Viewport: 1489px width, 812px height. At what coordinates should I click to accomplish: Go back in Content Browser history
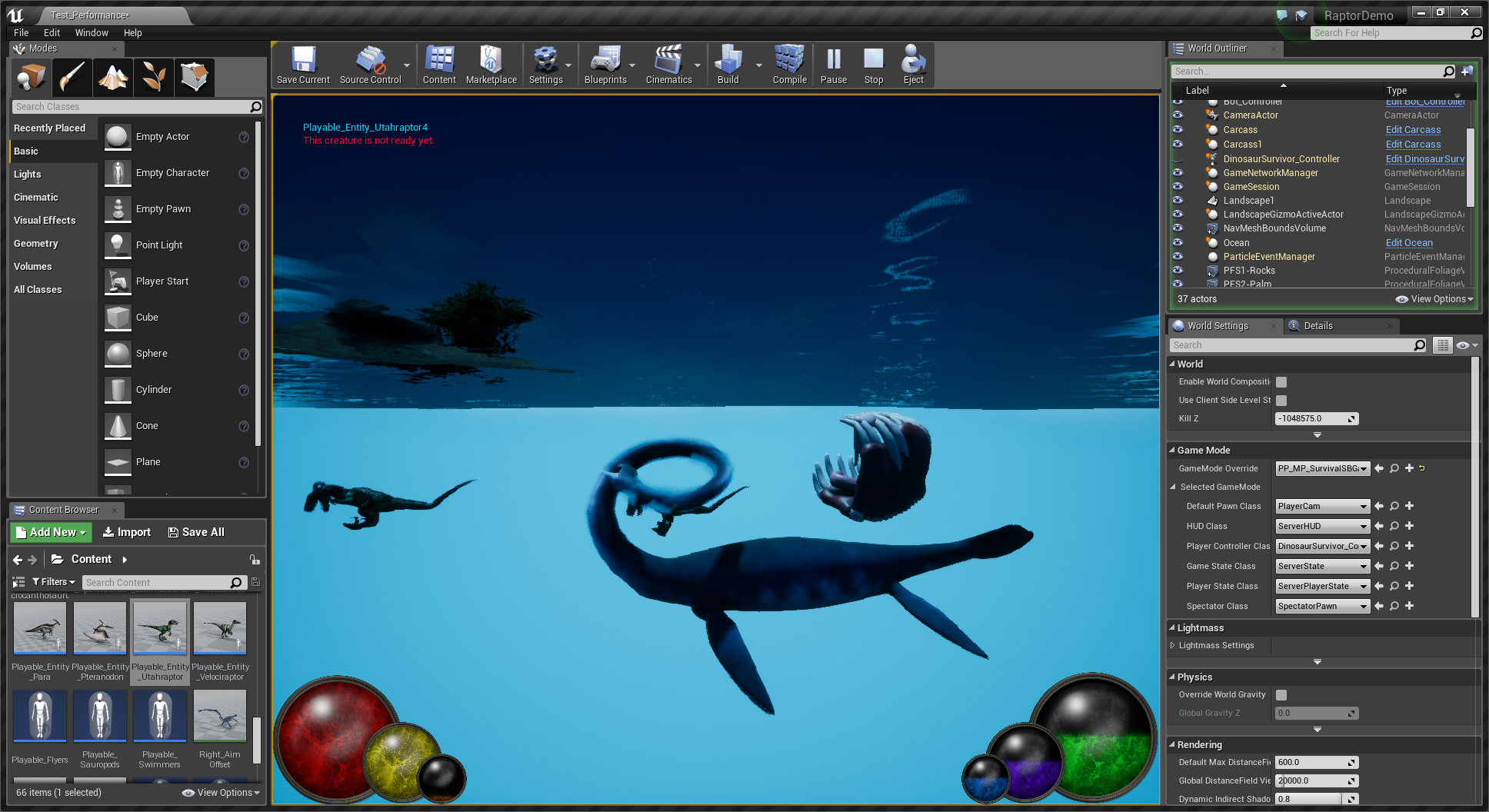tap(18, 560)
